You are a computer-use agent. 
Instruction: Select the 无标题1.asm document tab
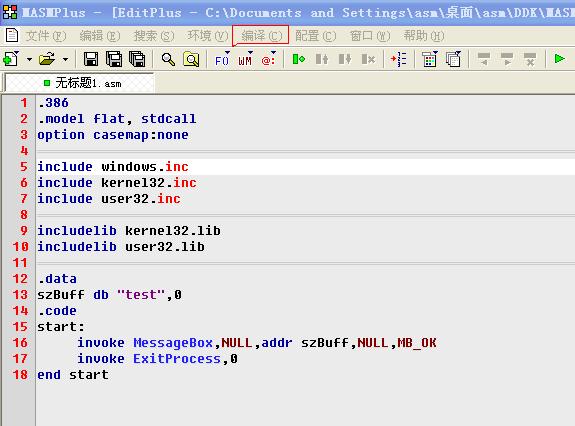tap(80, 83)
